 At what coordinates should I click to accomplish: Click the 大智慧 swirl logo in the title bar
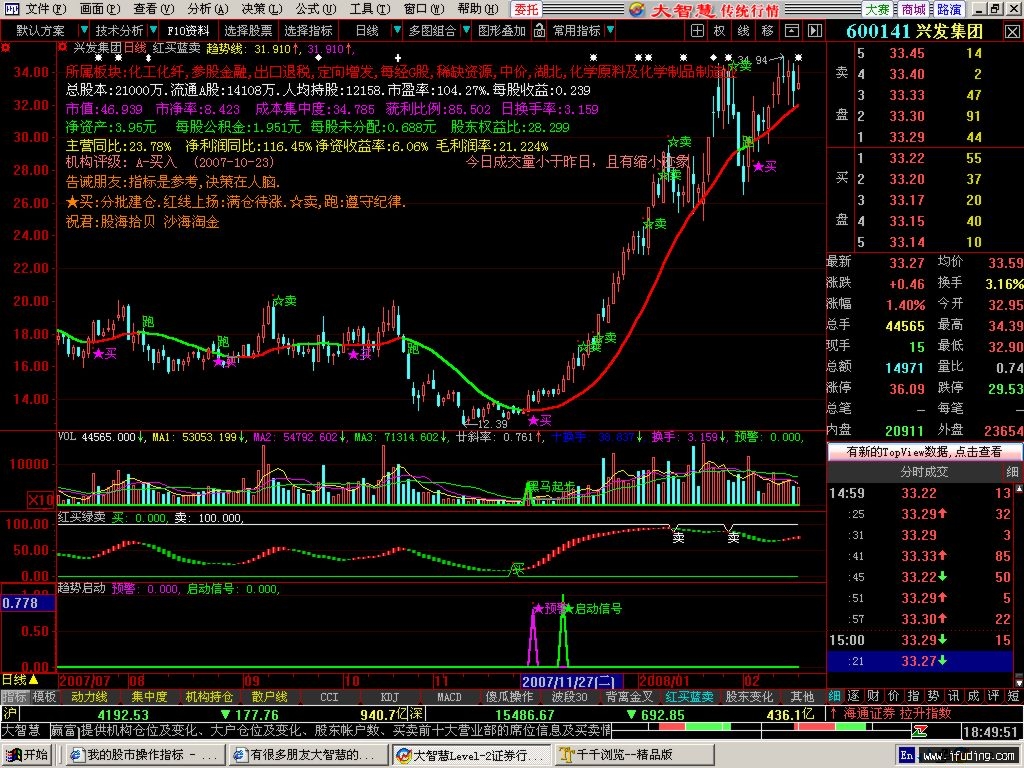tap(638, 9)
